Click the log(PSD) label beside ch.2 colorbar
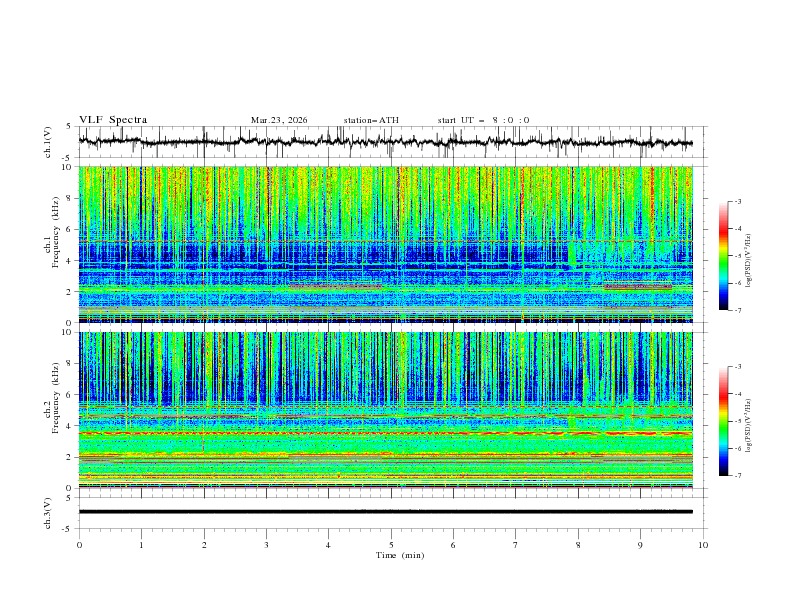 pos(748,425)
